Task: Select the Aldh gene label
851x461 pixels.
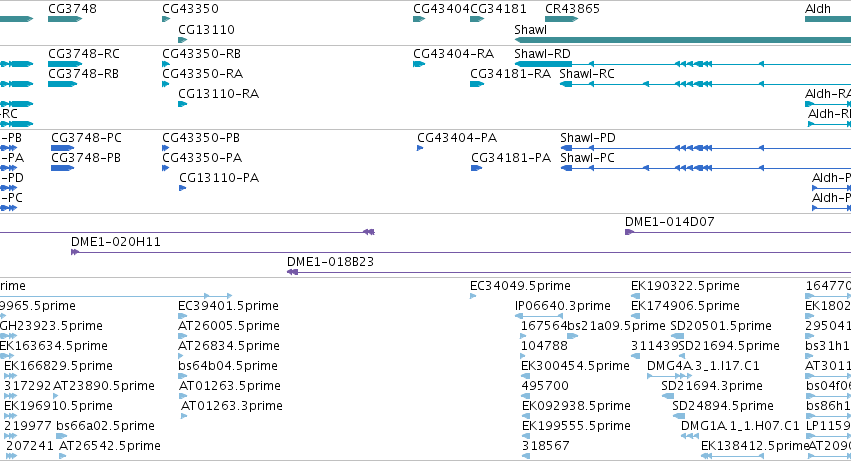Action: coord(817,9)
